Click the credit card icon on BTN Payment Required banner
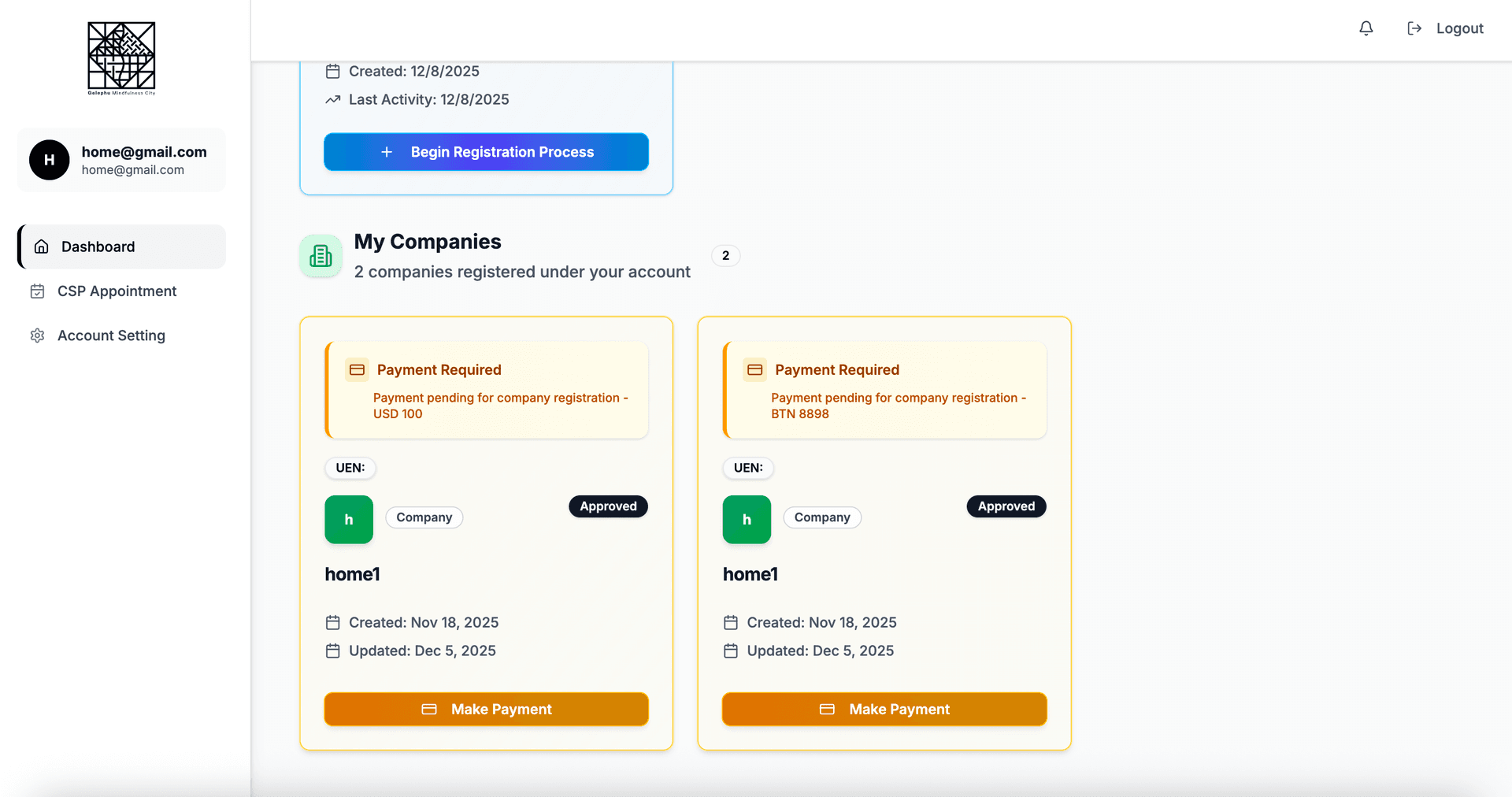1512x797 pixels. tap(754, 369)
